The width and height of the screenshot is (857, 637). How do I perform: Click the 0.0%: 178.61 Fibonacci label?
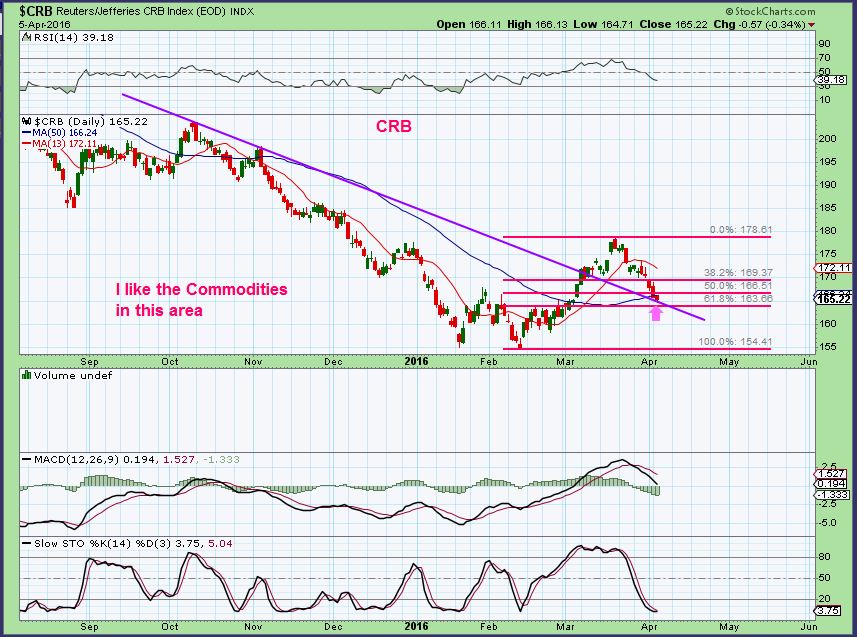pyautogui.click(x=741, y=230)
